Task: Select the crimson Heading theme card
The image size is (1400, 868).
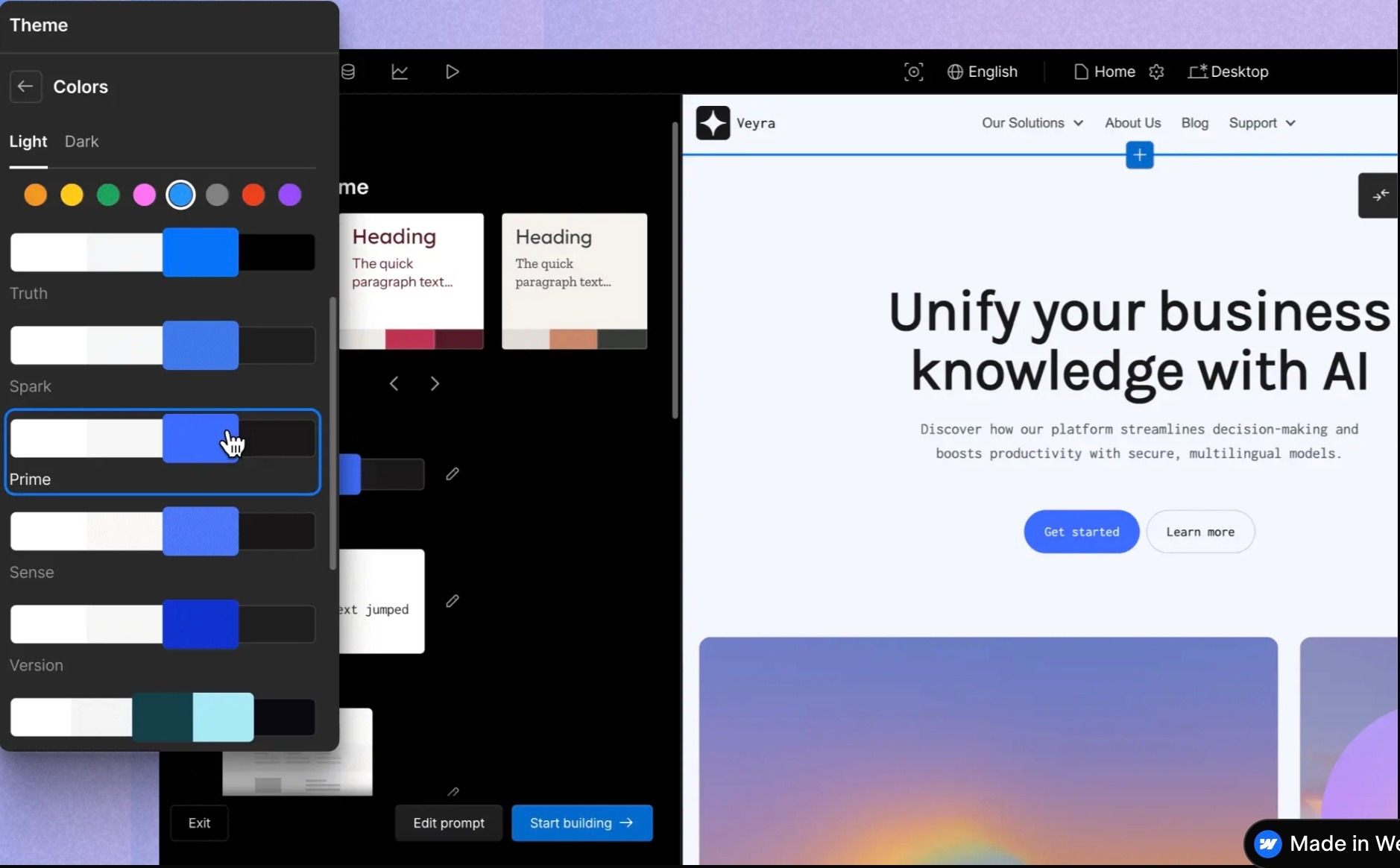Action: point(412,281)
